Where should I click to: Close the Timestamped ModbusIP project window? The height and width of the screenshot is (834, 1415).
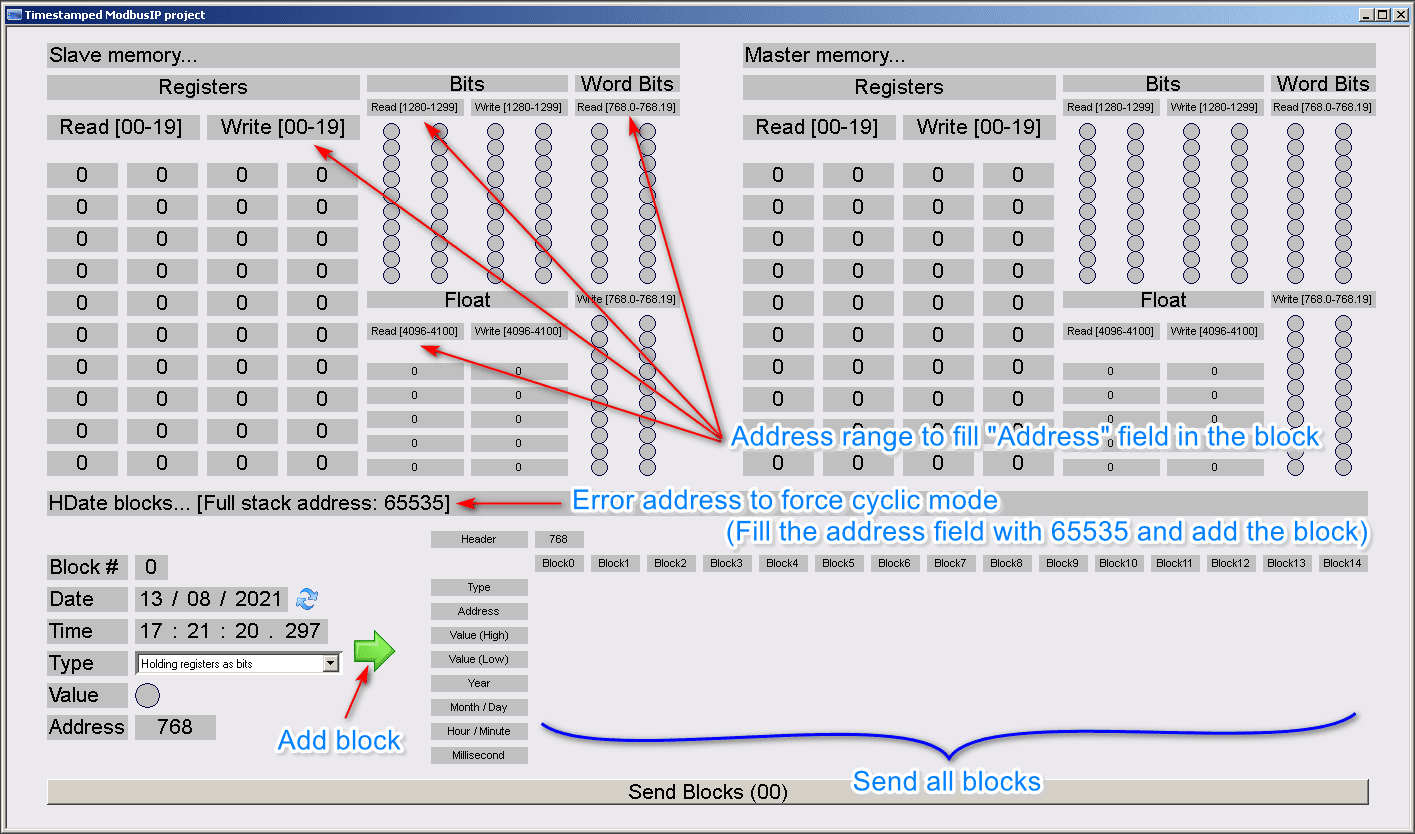click(x=1400, y=14)
